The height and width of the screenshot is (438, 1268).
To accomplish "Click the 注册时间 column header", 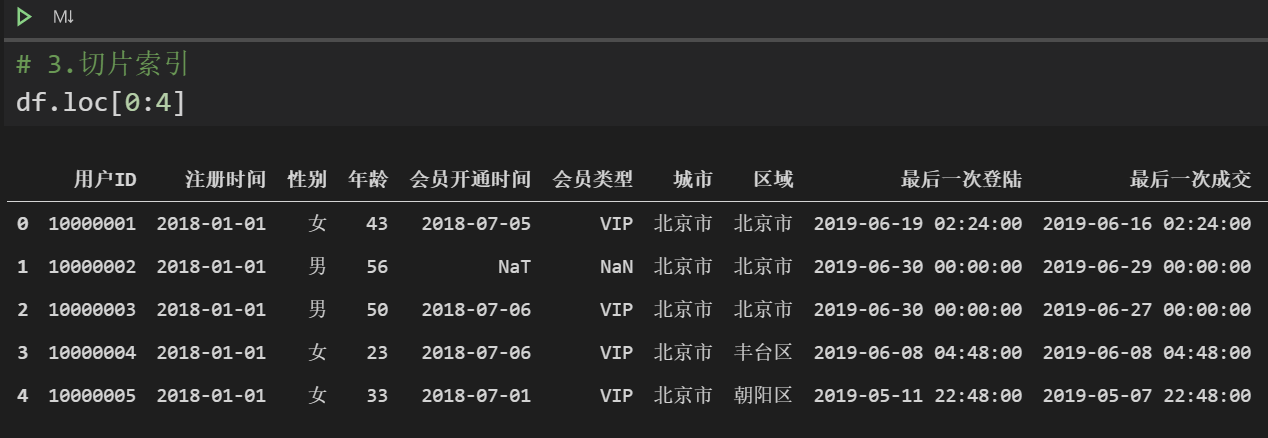I will pos(226,180).
